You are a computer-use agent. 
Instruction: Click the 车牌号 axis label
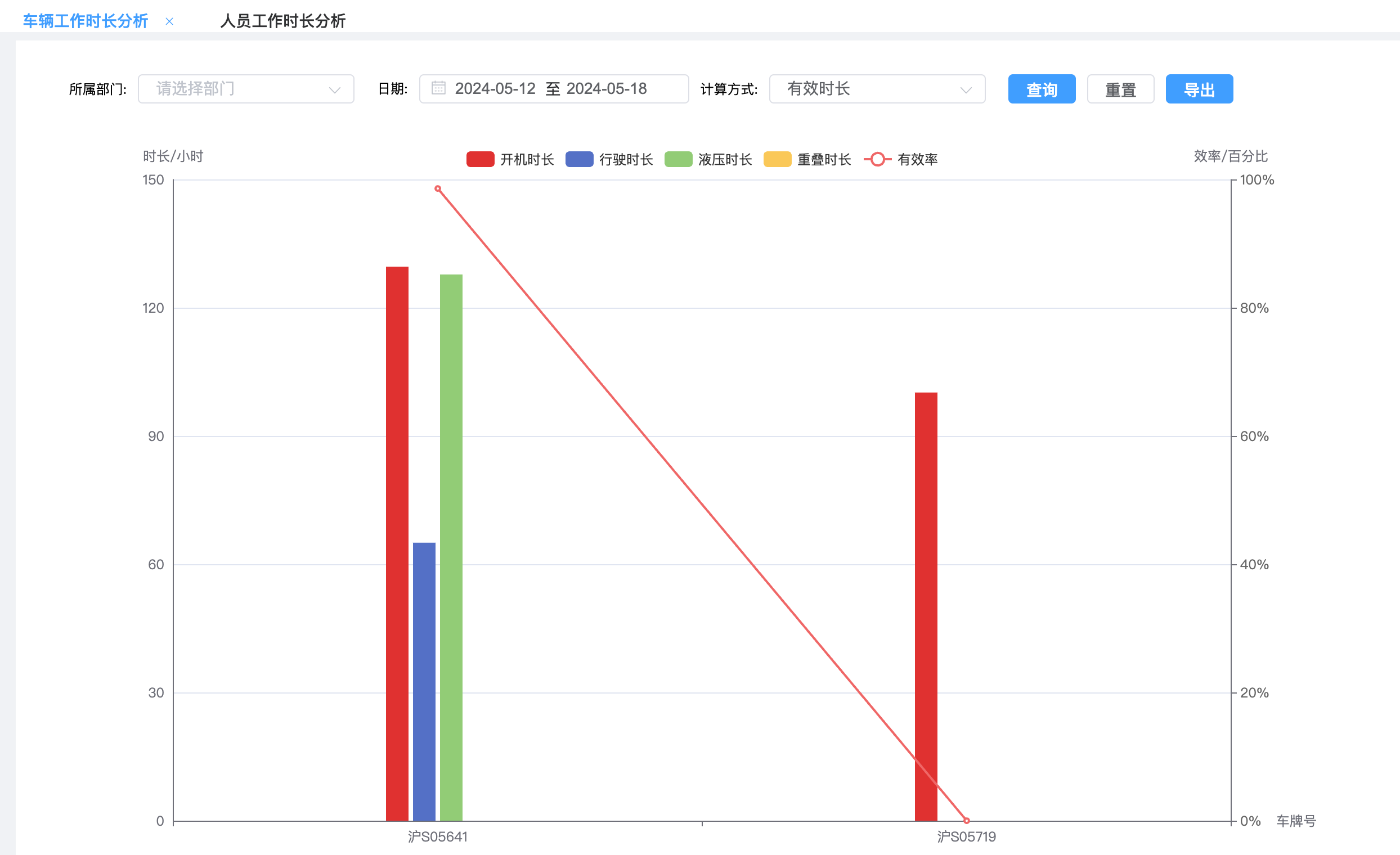pos(1296,821)
